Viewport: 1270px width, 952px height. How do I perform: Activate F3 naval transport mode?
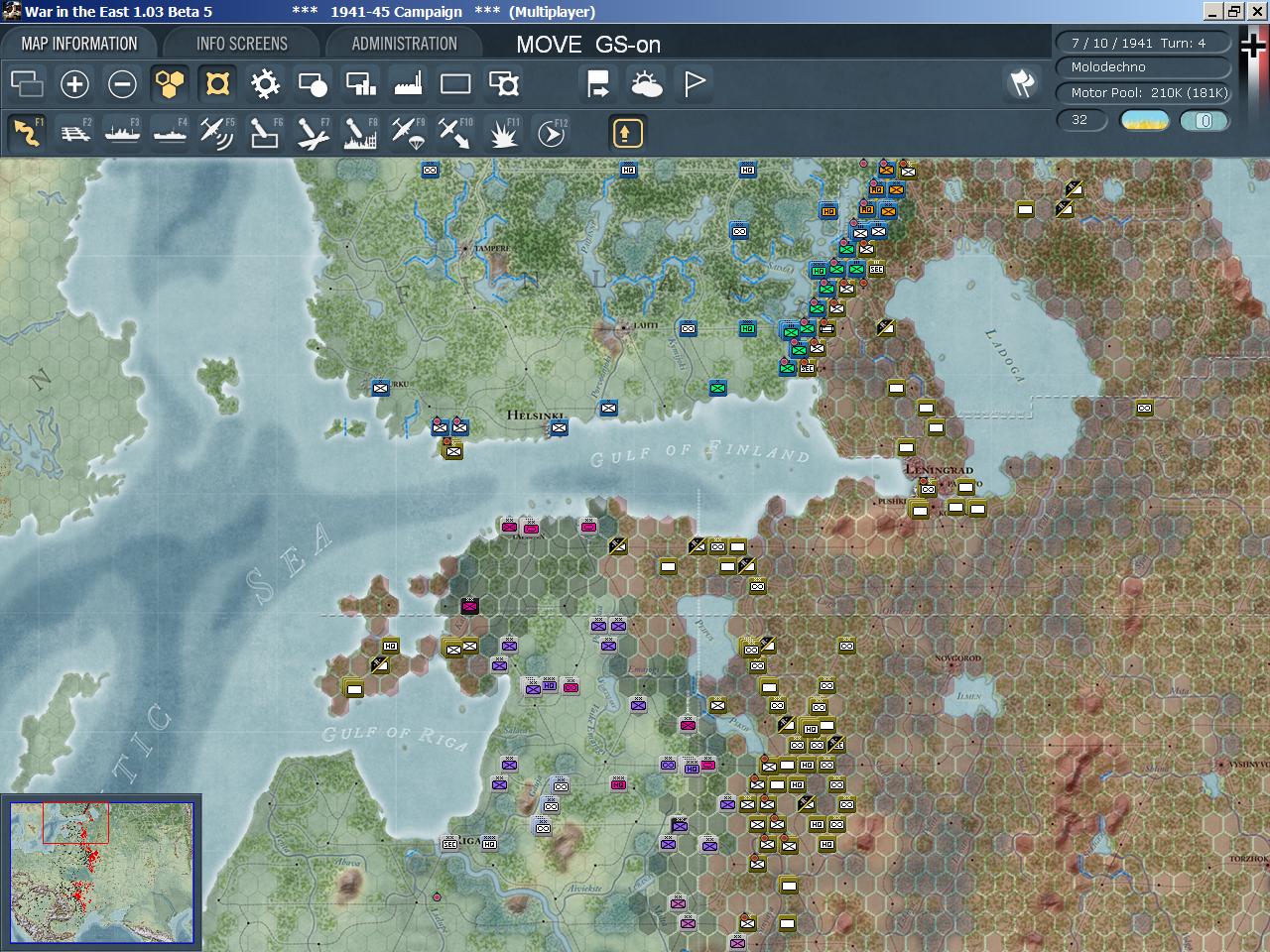pyautogui.click(x=122, y=133)
